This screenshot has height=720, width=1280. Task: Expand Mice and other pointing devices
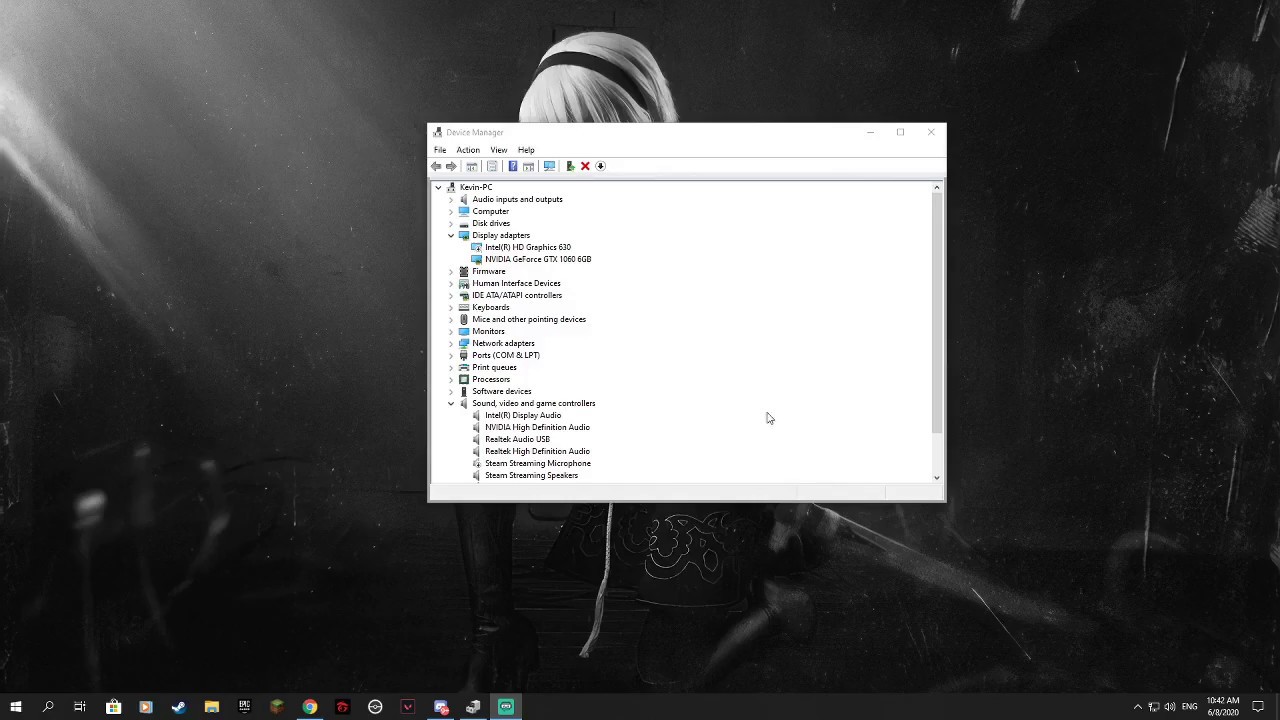(450, 319)
